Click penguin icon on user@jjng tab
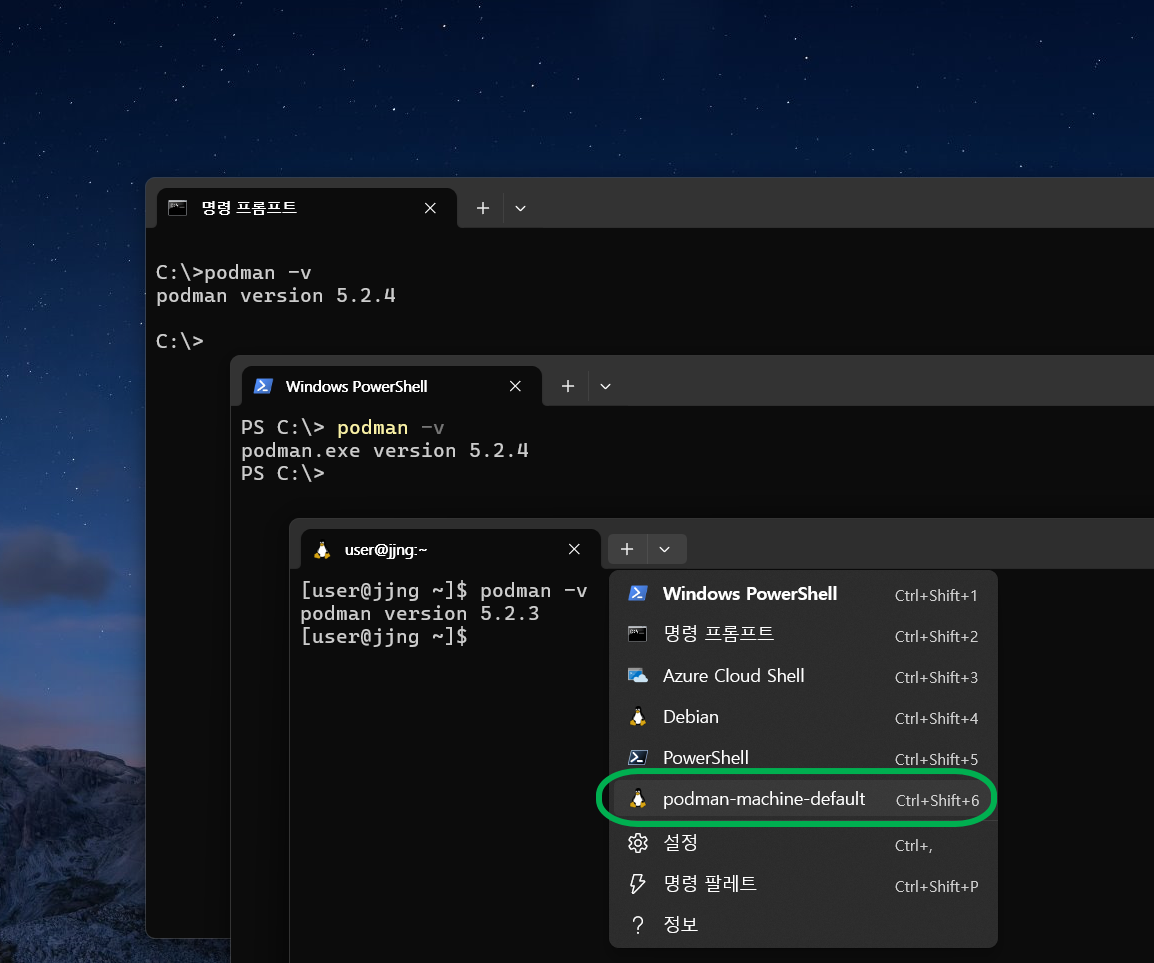The image size is (1154, 963). (322, 550)
